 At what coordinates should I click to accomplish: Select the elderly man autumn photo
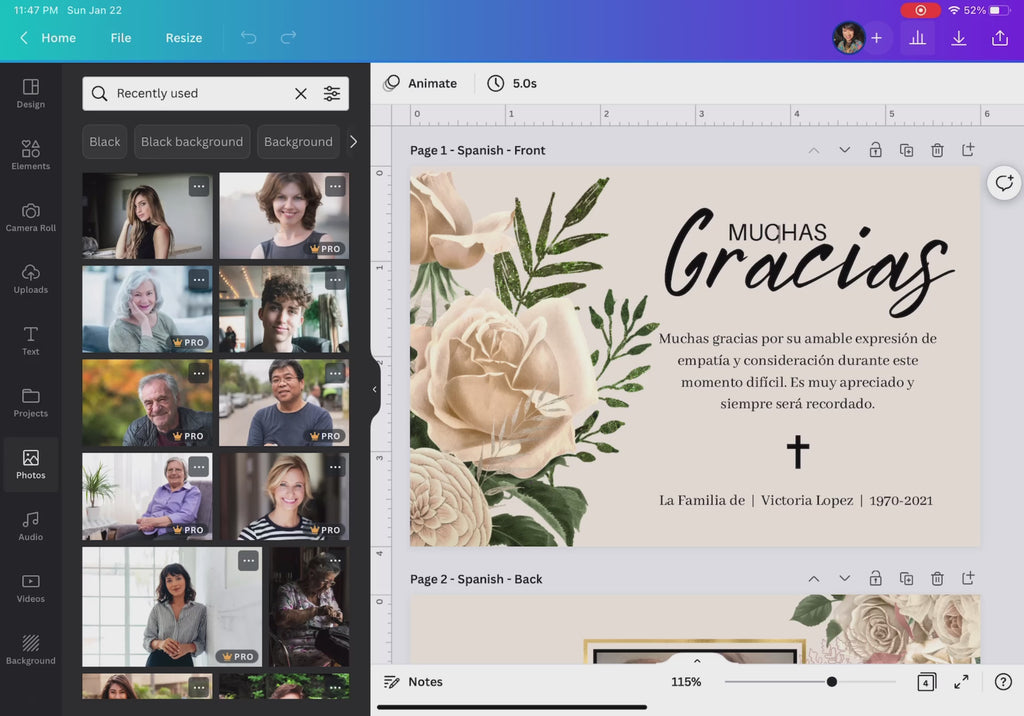point(147,402)
